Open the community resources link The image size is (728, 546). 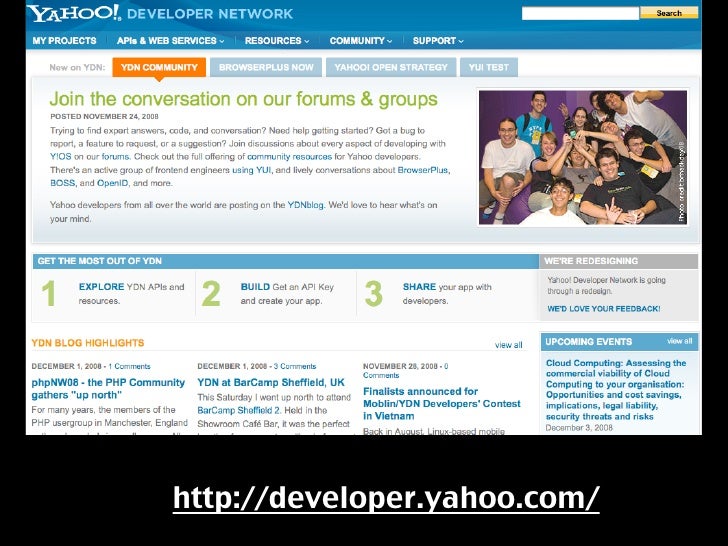click(x=289, y=157)
